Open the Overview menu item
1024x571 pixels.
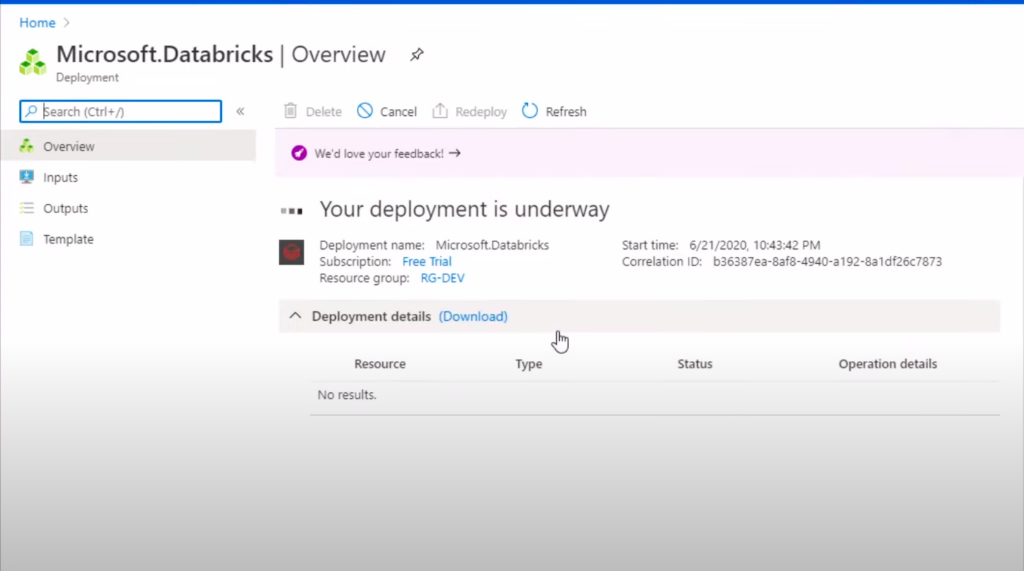pos(68,146)
